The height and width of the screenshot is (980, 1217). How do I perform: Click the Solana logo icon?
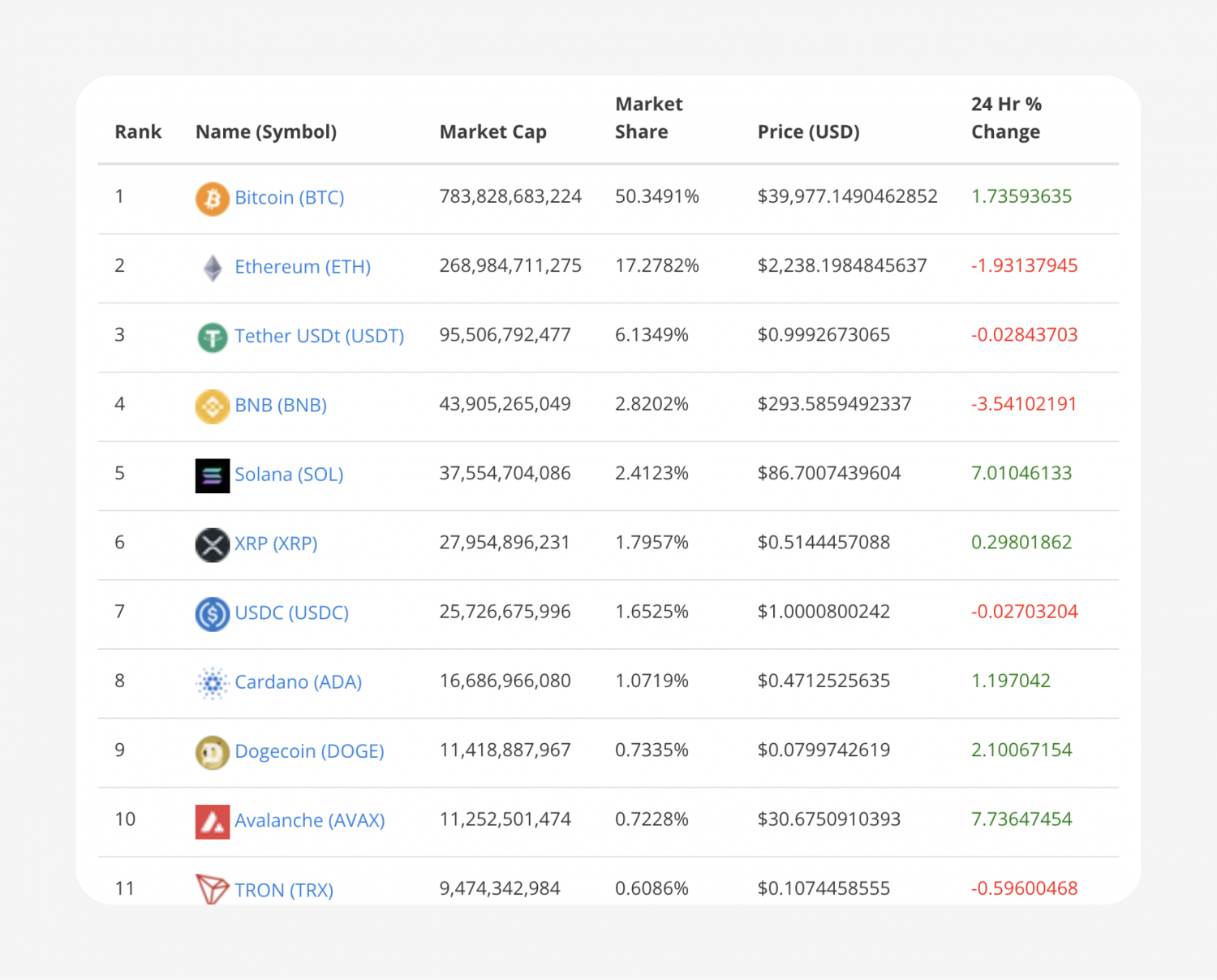pos(213,475)
